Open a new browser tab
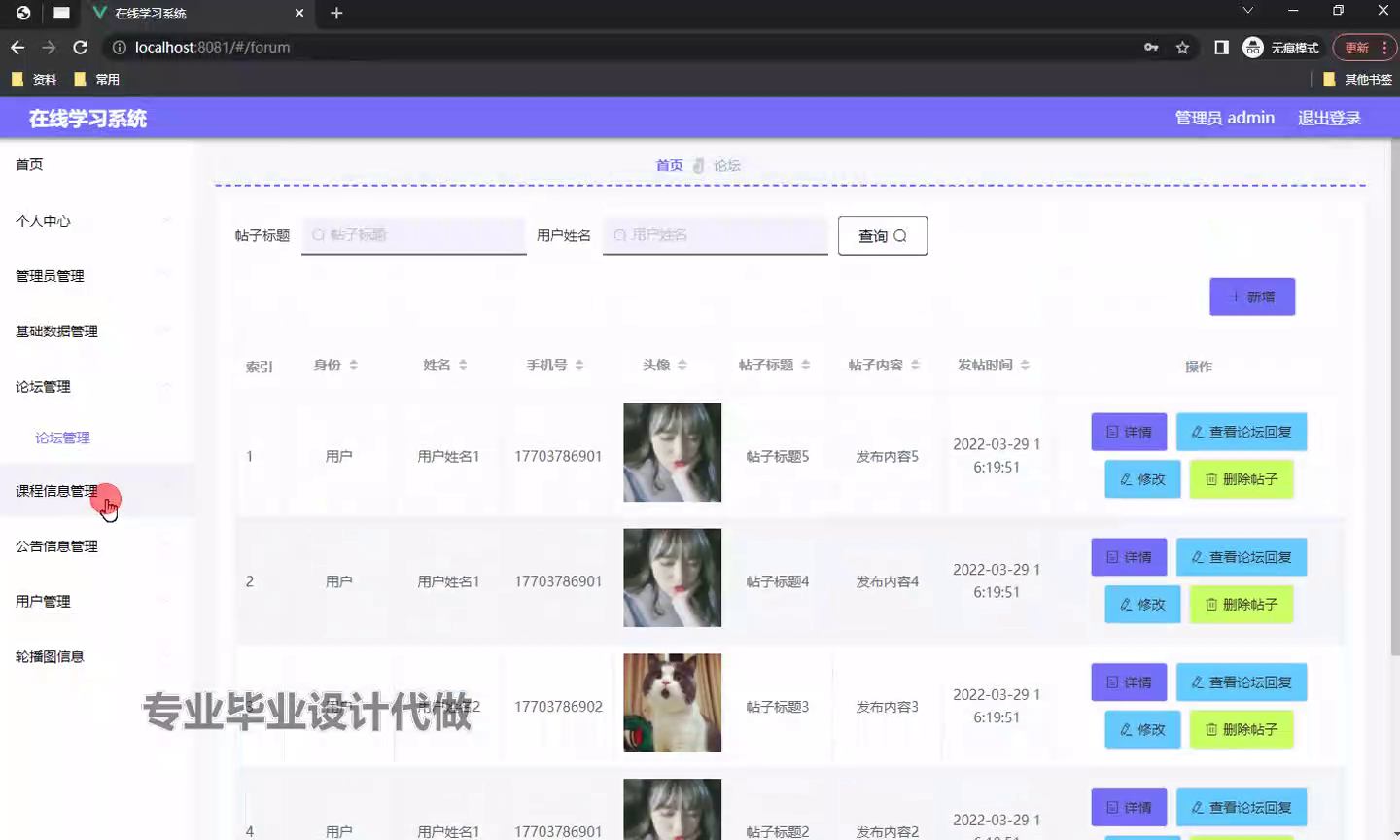The image size is (1400, 840). click(336, 13)
